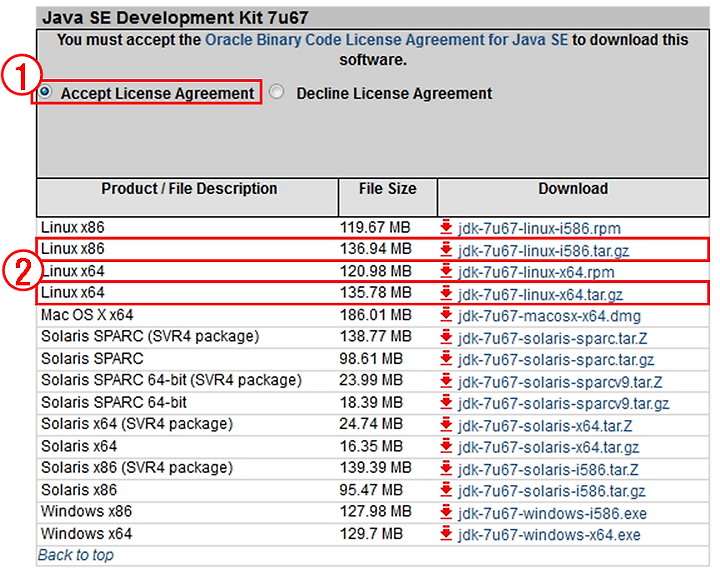Click download arrow for solaris-sparcv9.tar.gz
Viewport: 720px width, 579px height.
[446, 403]
